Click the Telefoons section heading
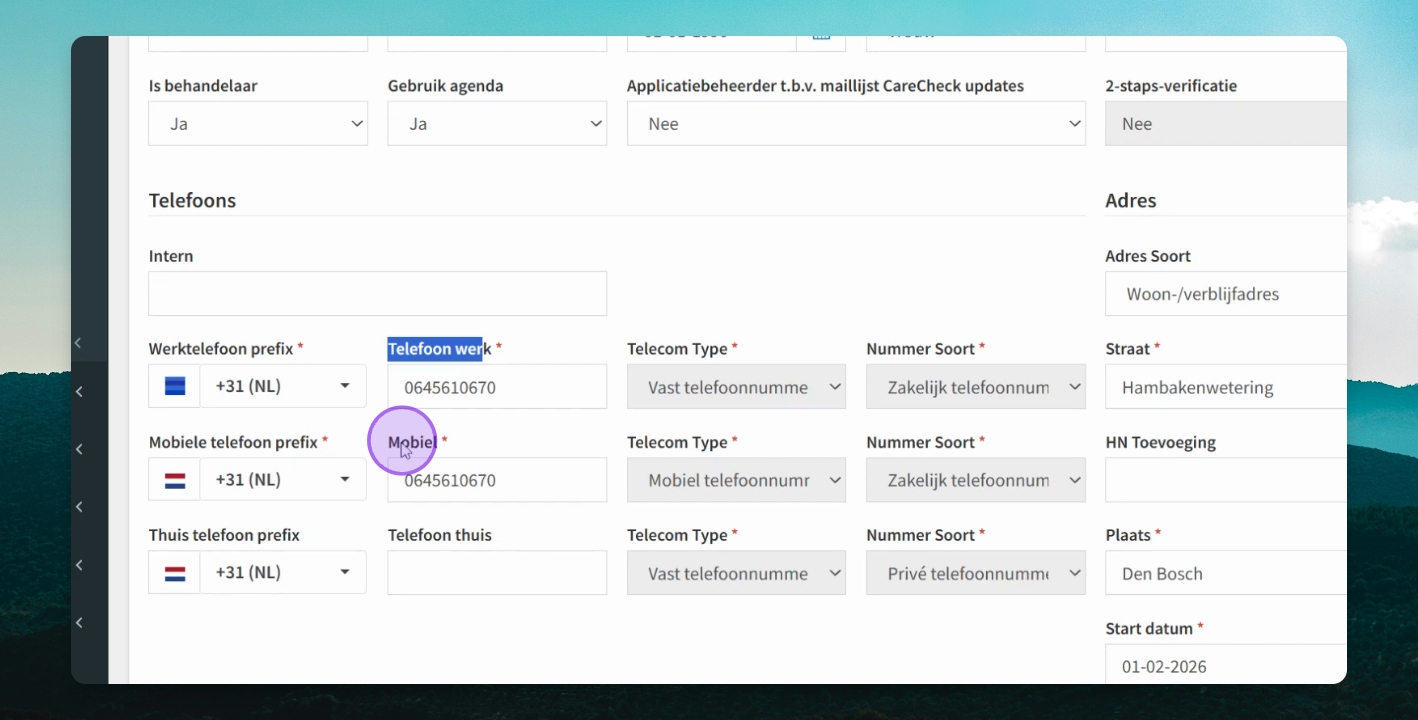The image size is (1418, 720). tap(192, 200)
